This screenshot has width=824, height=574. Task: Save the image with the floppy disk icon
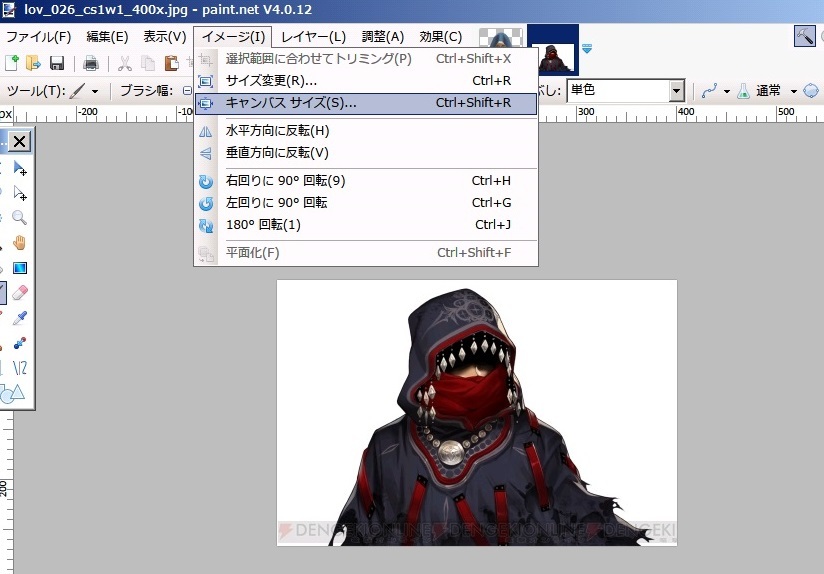pos(57,63)
